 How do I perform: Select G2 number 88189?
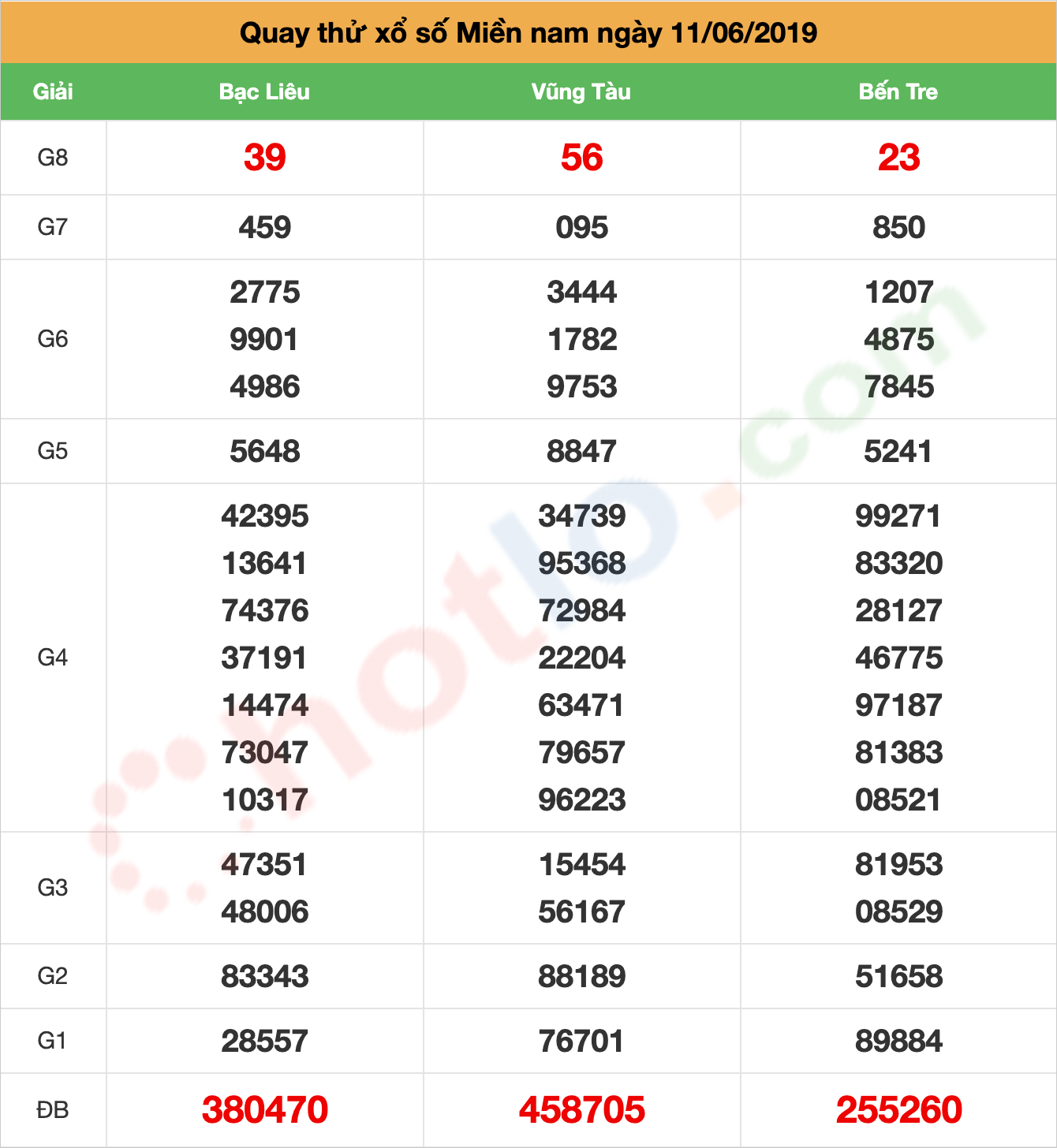(582, 977)
